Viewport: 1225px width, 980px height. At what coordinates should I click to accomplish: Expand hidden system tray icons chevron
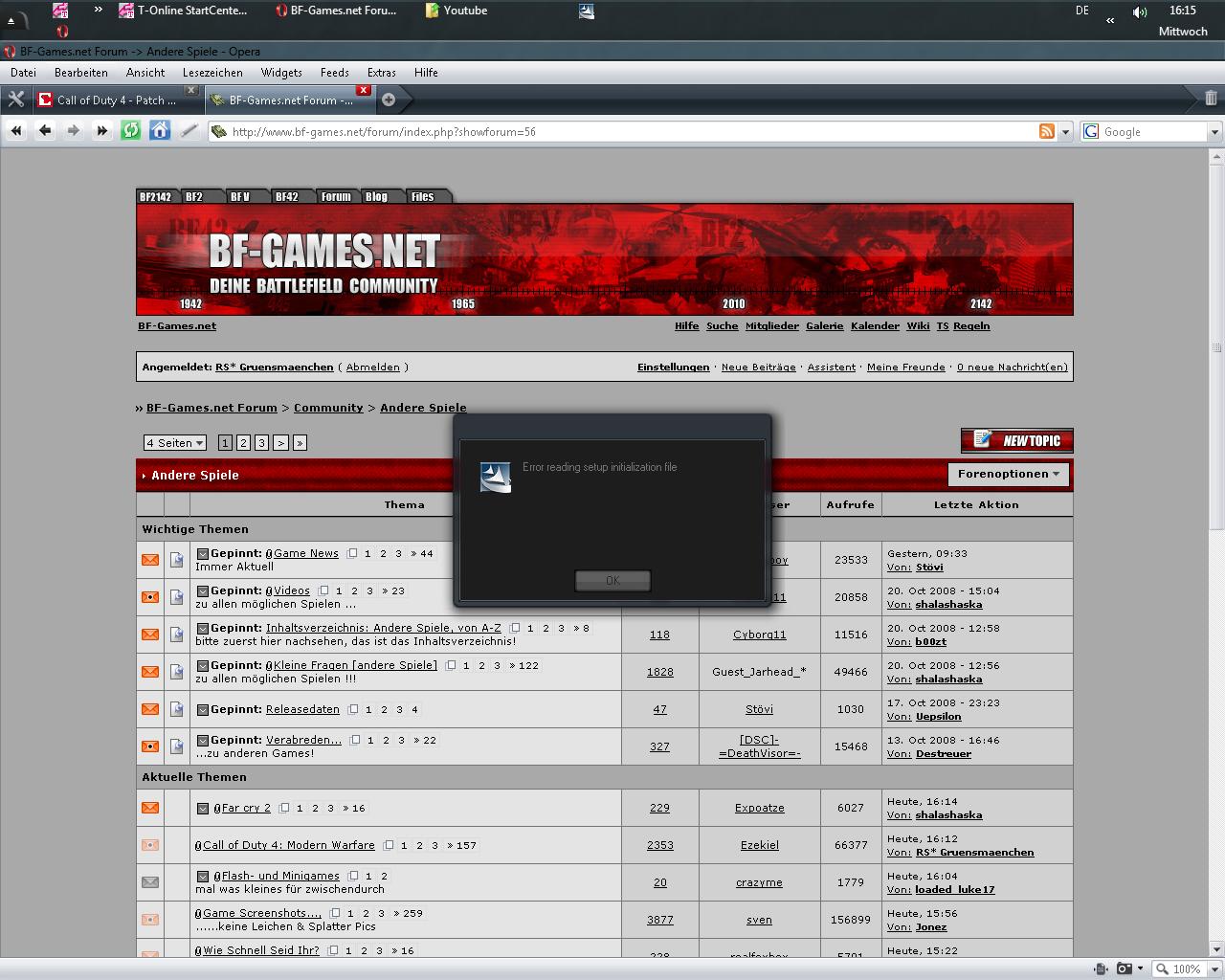click(1110, 19)
